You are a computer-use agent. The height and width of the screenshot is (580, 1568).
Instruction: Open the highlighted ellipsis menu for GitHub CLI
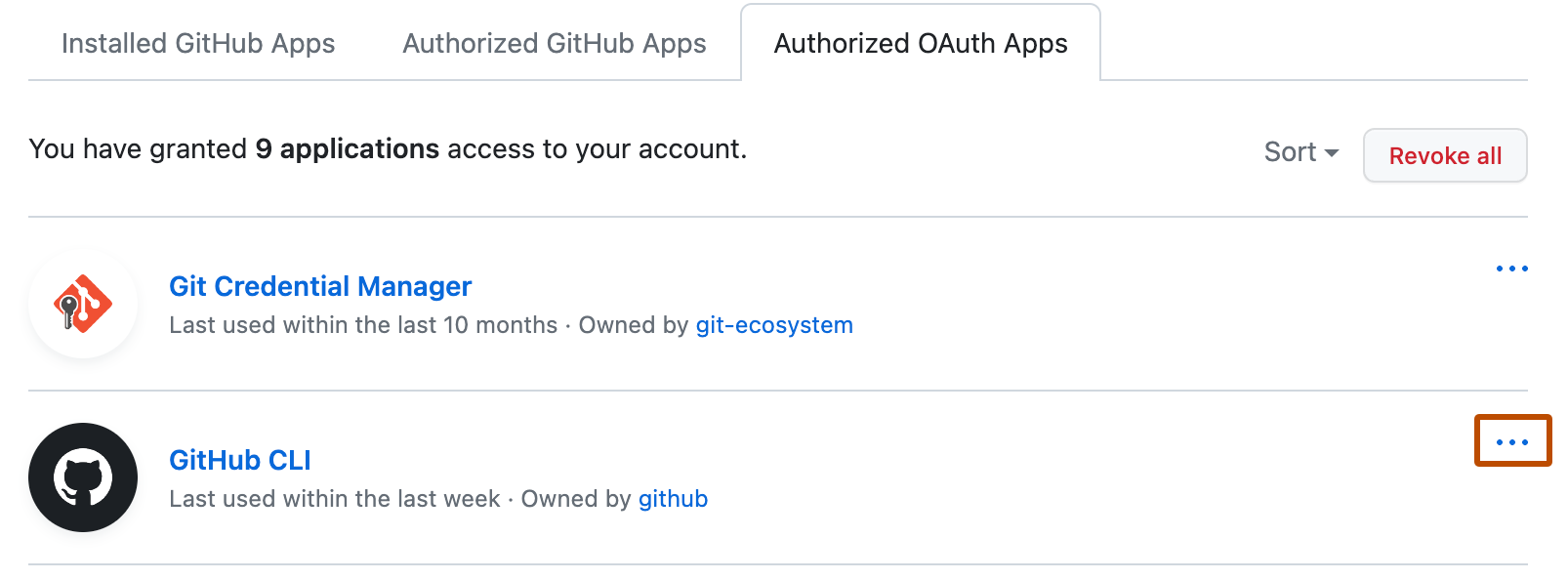(1512, 440)
